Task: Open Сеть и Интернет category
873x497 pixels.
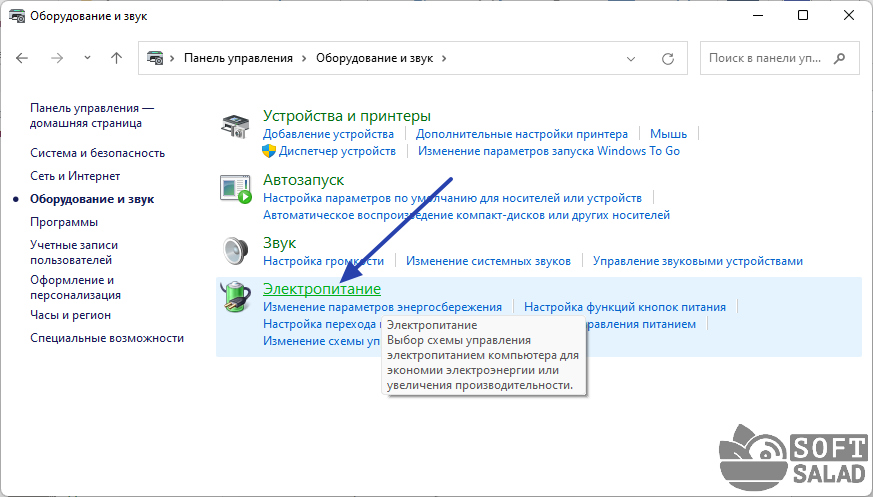Action: [x=75, y=176]
